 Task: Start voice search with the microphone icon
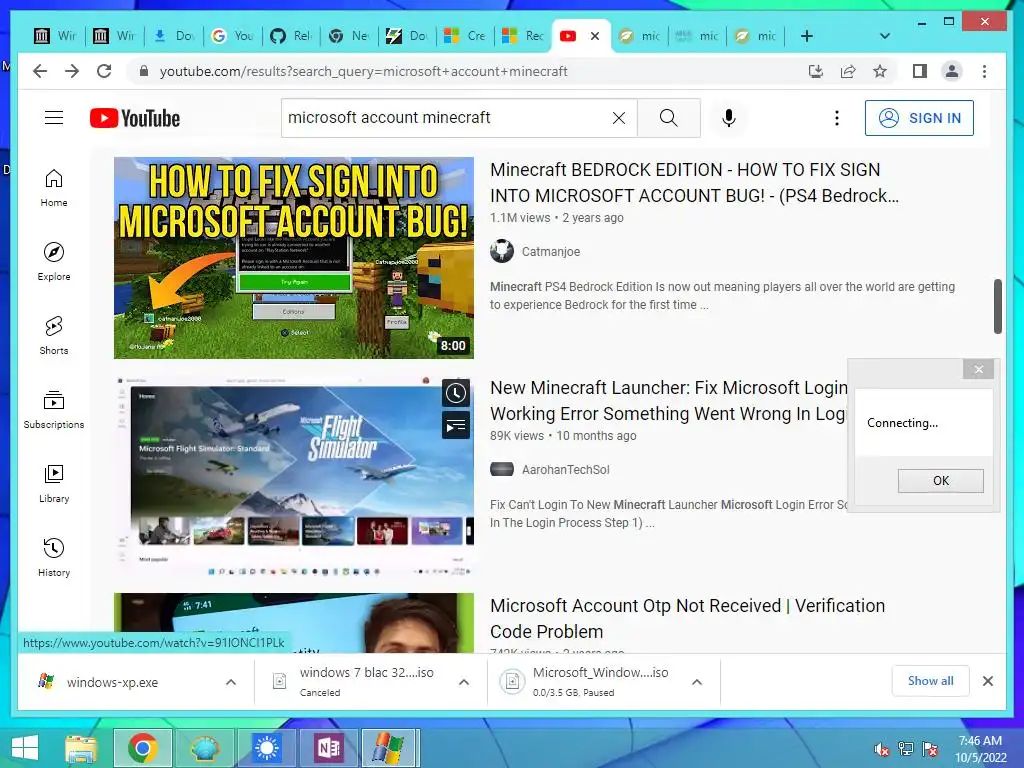729,118
